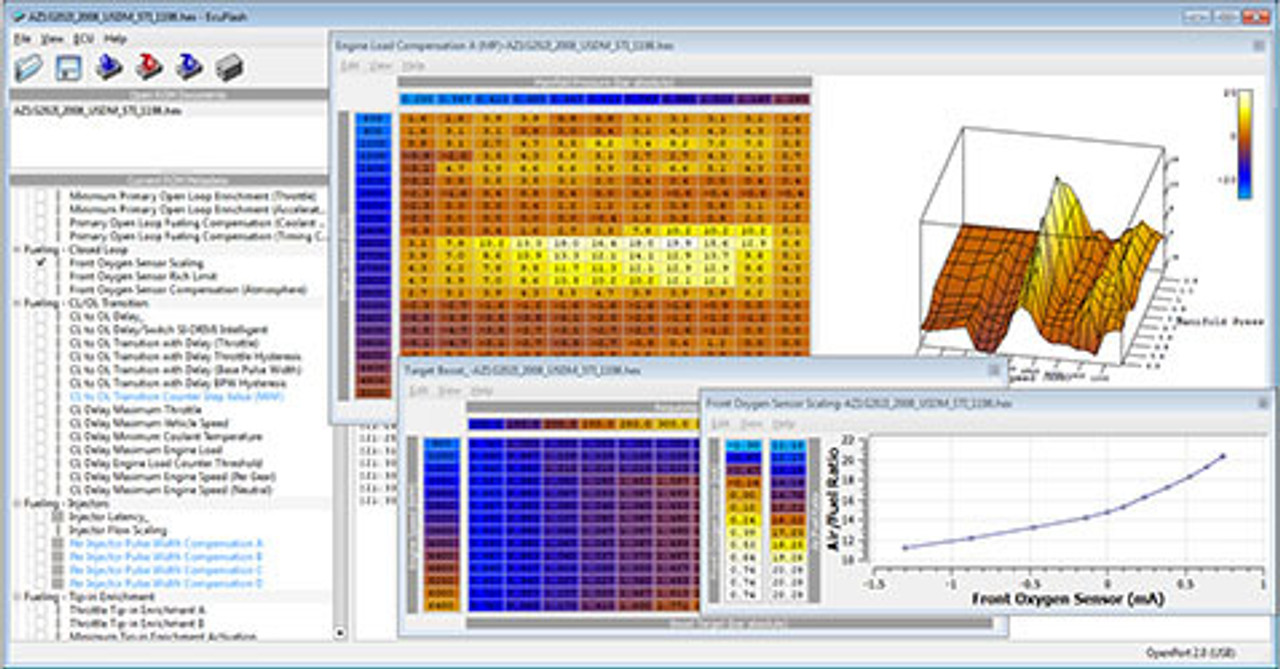Close the Engine Load Compensation A window
This screenshot has width=1280, height=669.
tap(1259, 46)
